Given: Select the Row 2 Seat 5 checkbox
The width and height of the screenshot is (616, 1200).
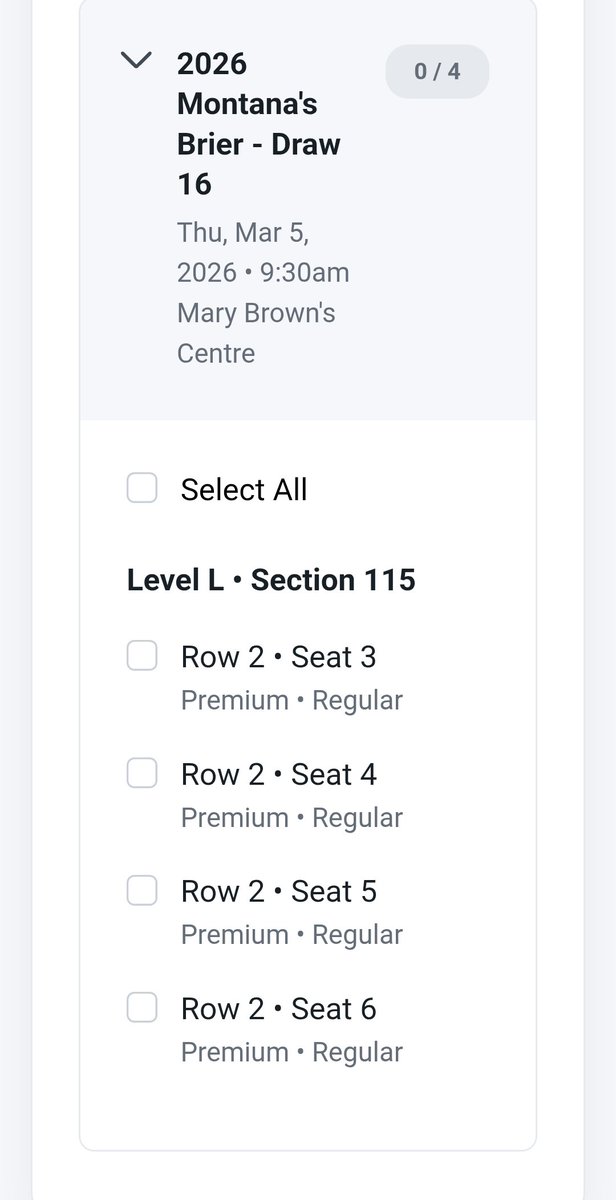Looking at the screenshot, I should coord(142,891).
